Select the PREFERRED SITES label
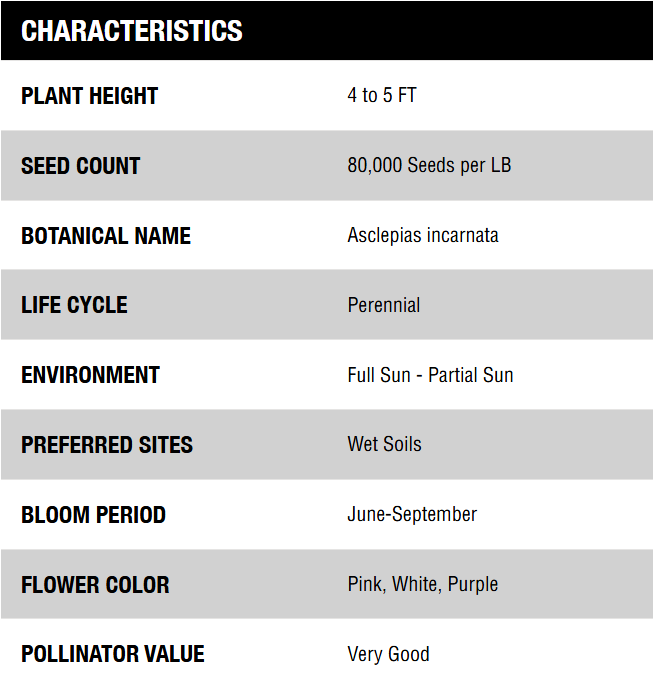Viewport: 653px width, 692px height. [107, 445]
